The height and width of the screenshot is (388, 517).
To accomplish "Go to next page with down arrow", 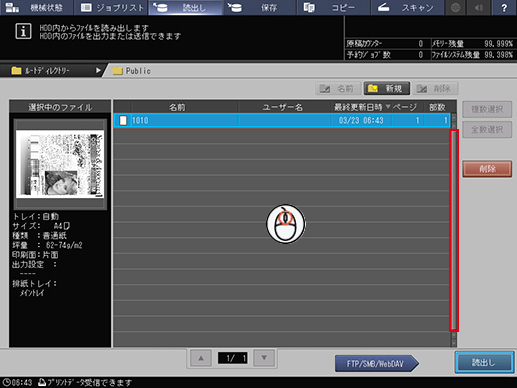I will (x=264, y=358).
